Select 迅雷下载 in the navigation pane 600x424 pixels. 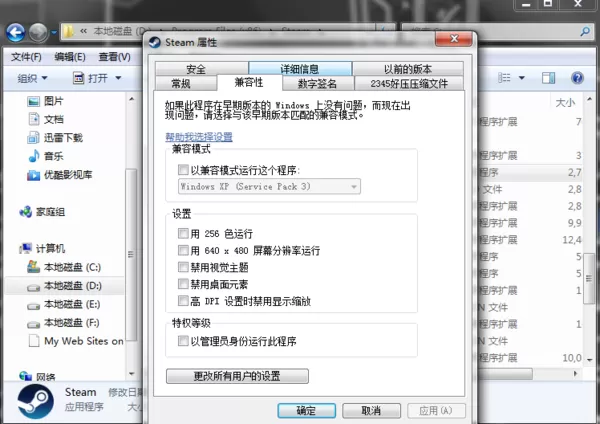pos(55,138)
